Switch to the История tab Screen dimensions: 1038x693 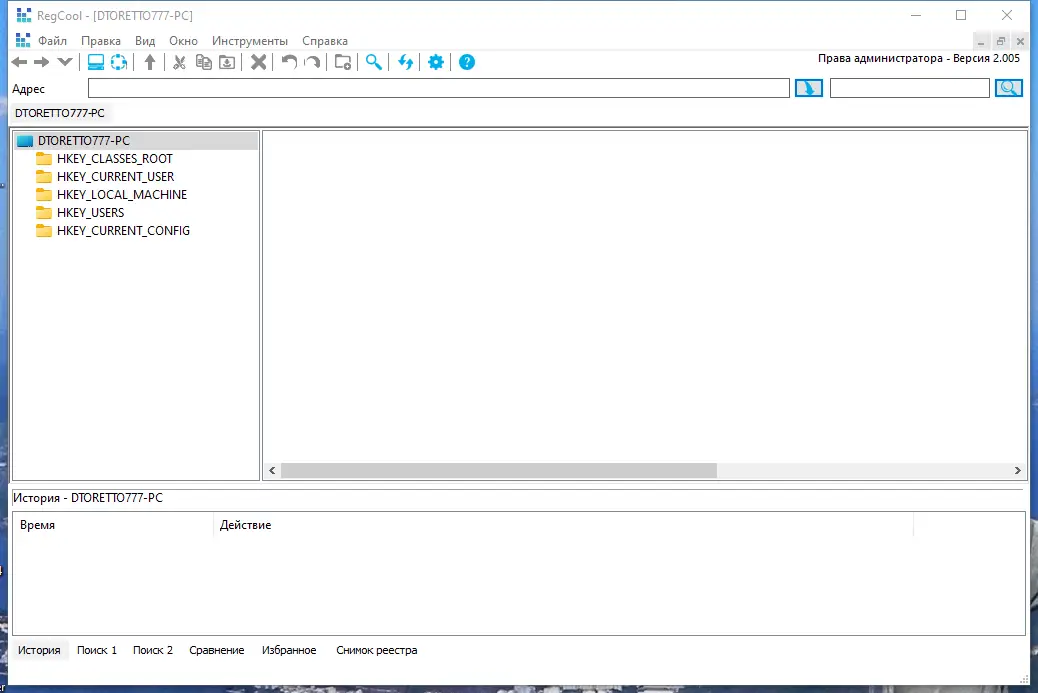tap(39, 650)
